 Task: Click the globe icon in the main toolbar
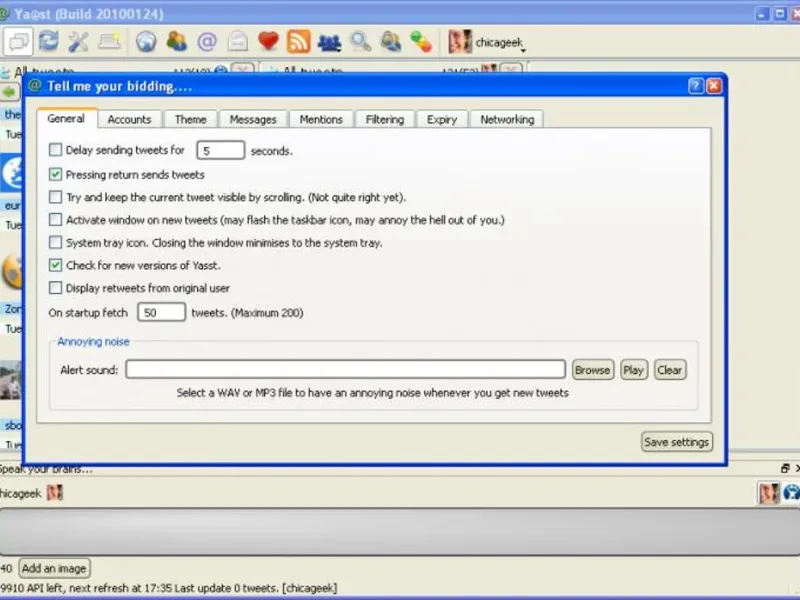click(145, 41)
